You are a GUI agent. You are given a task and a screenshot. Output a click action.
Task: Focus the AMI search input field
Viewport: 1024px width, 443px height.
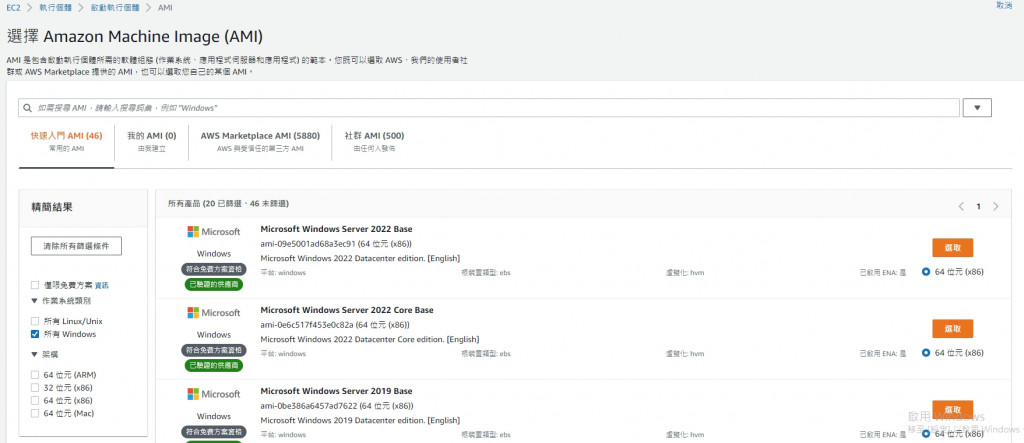(489, 108)
